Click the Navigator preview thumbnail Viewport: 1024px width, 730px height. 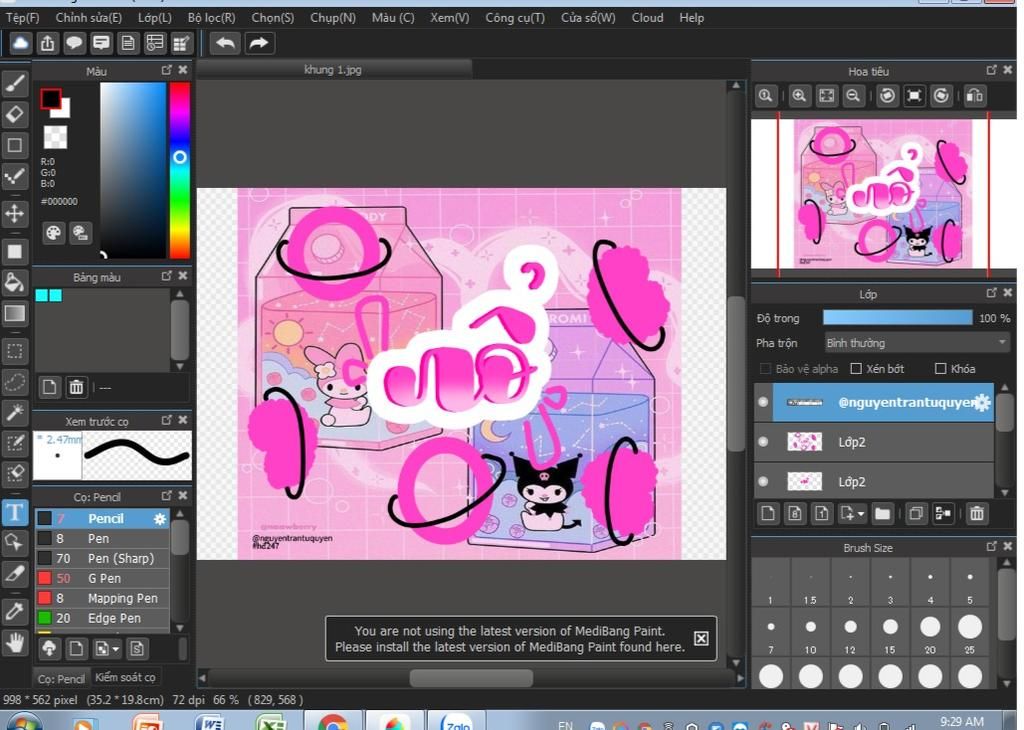883,194
